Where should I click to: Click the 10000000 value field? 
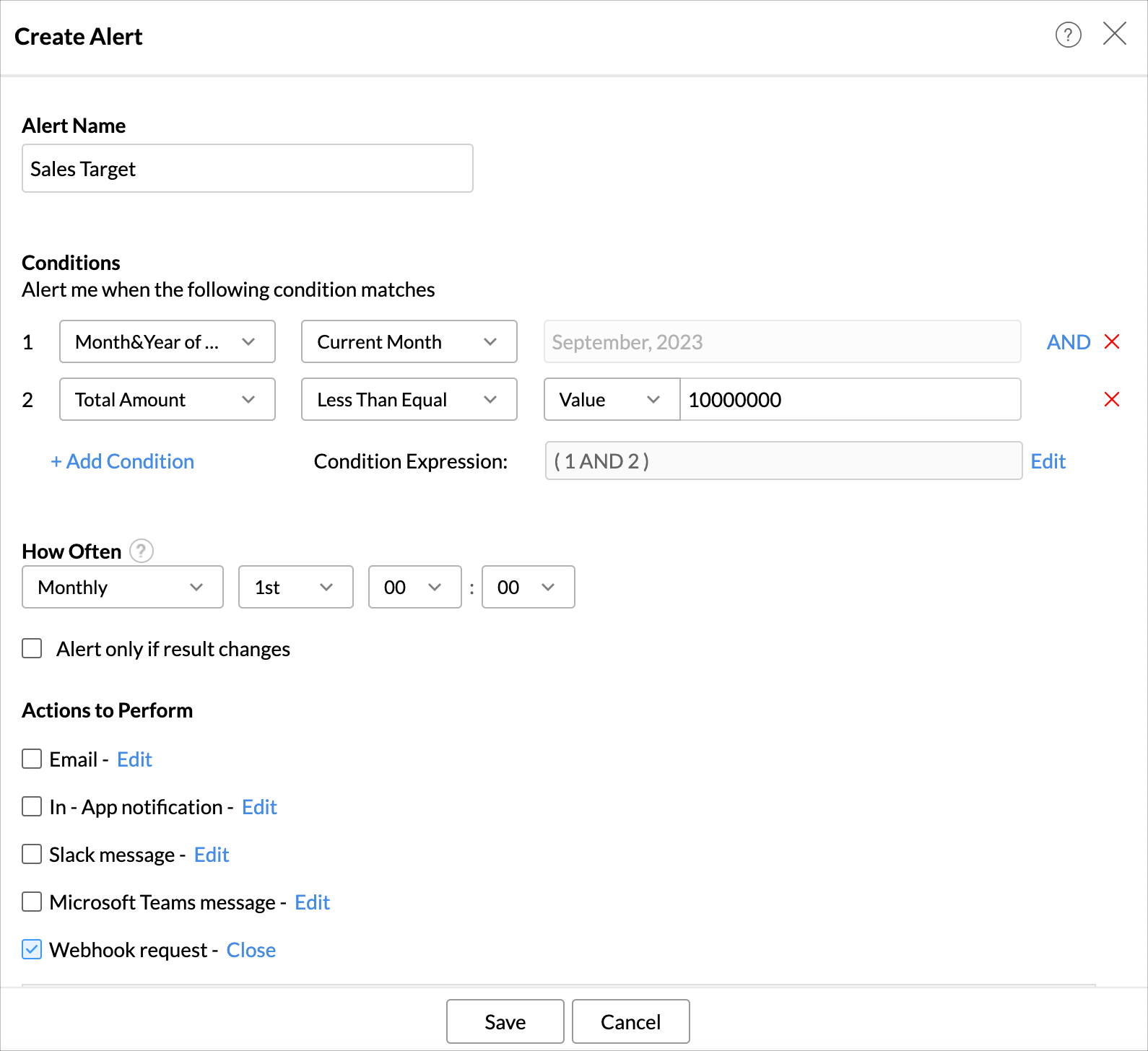coord(851,399)
